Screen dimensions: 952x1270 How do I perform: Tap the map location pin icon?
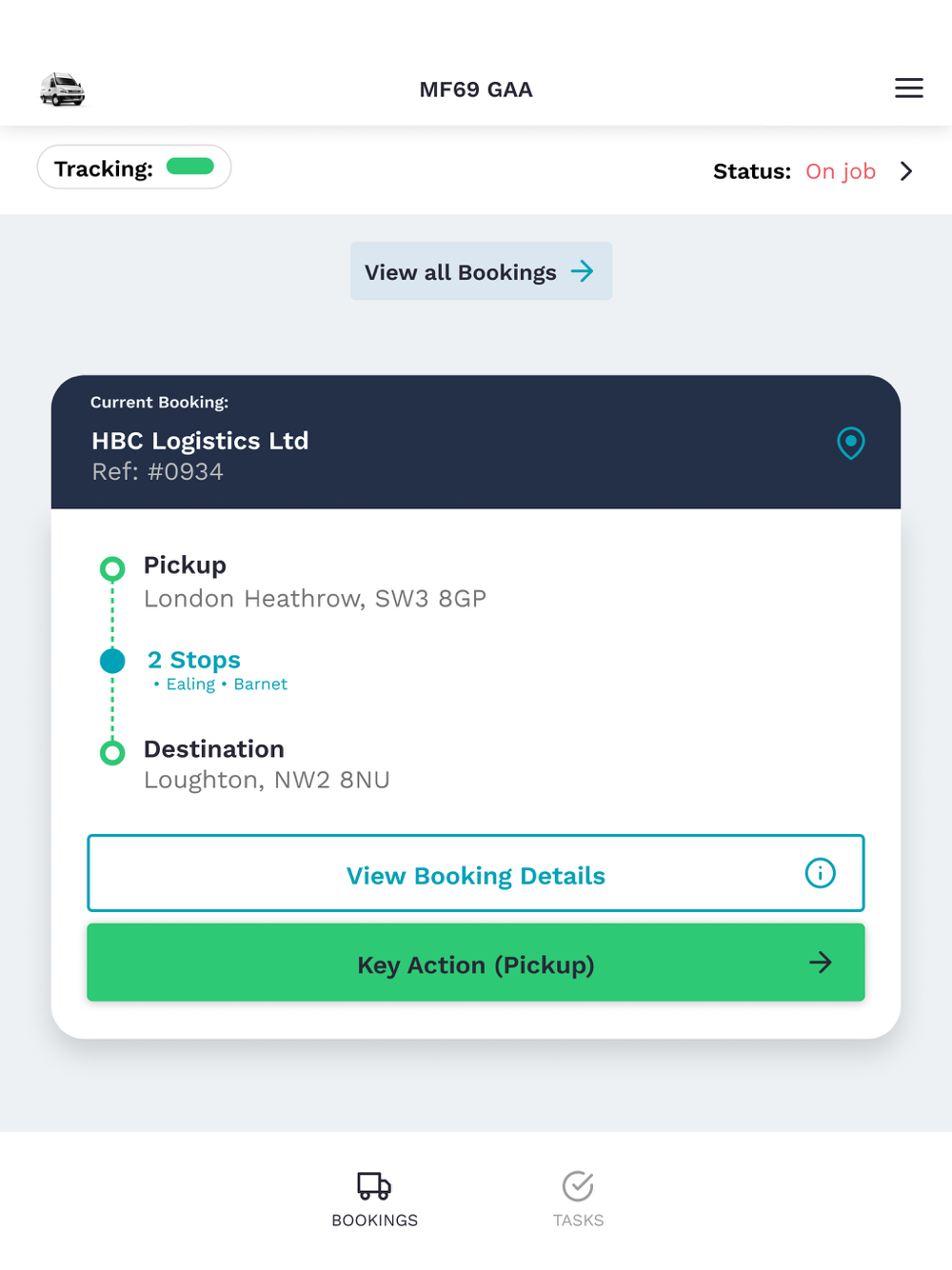coord(850,443)
